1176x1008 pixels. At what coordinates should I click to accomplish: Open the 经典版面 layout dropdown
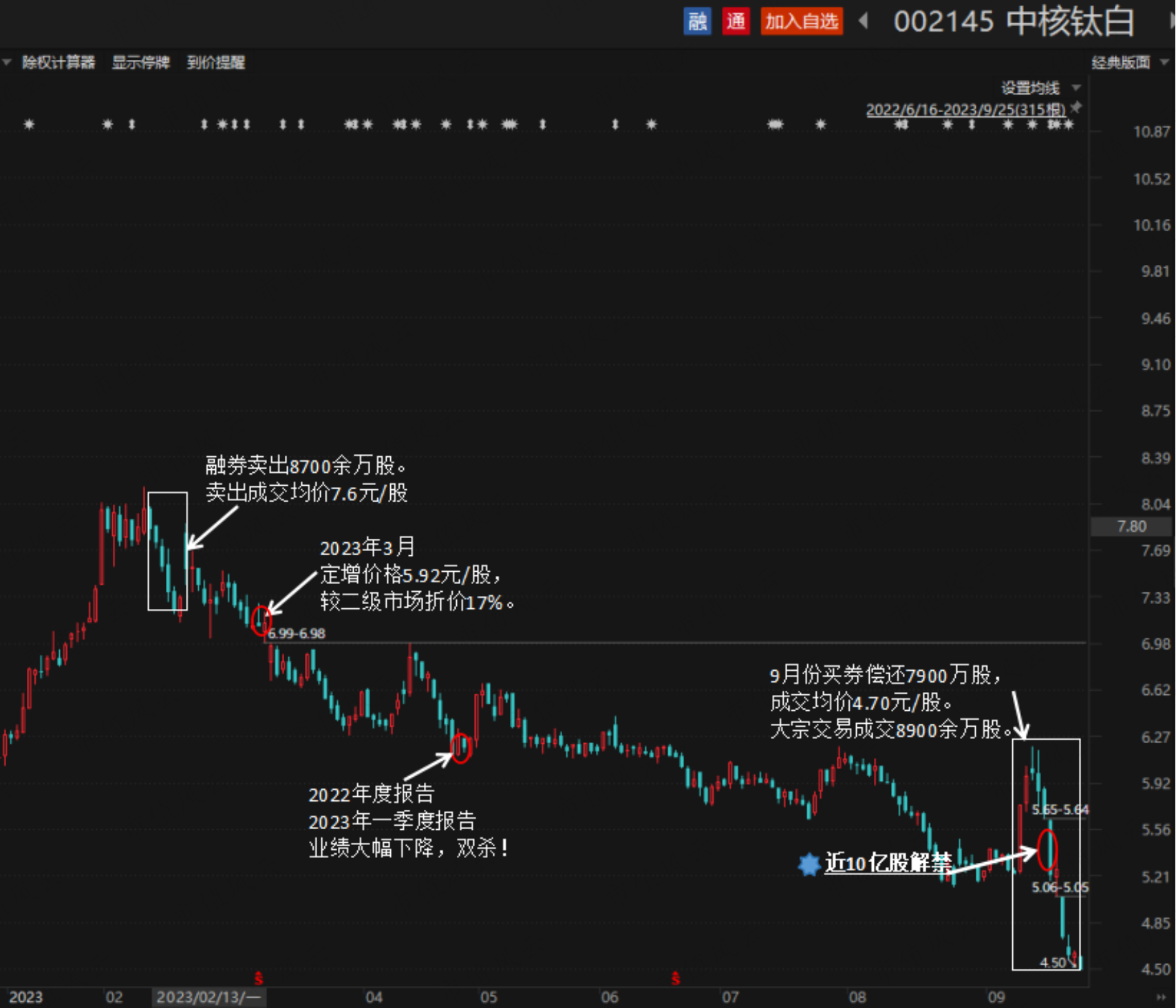click(x=1129, y=63)
